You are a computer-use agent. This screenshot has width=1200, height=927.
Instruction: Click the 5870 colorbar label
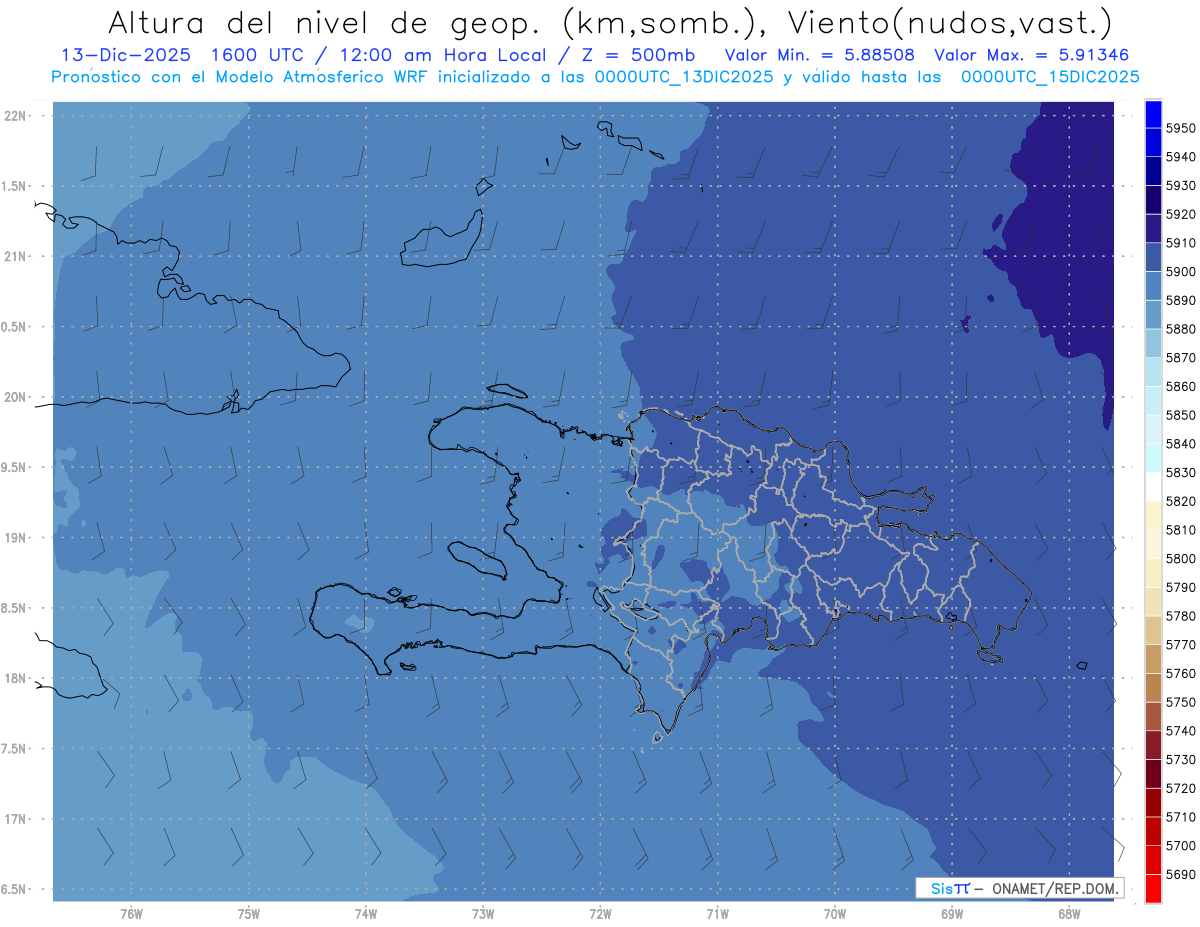pyautogui.click(x=1180, y=358)
